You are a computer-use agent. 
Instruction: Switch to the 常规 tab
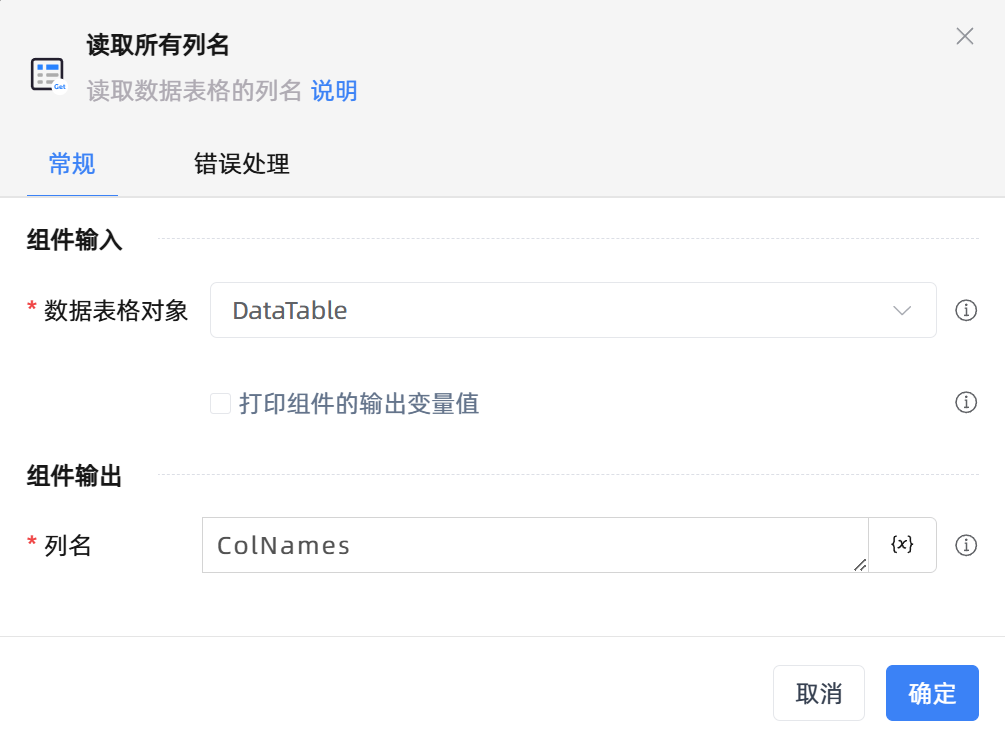(x=72, y=164)
